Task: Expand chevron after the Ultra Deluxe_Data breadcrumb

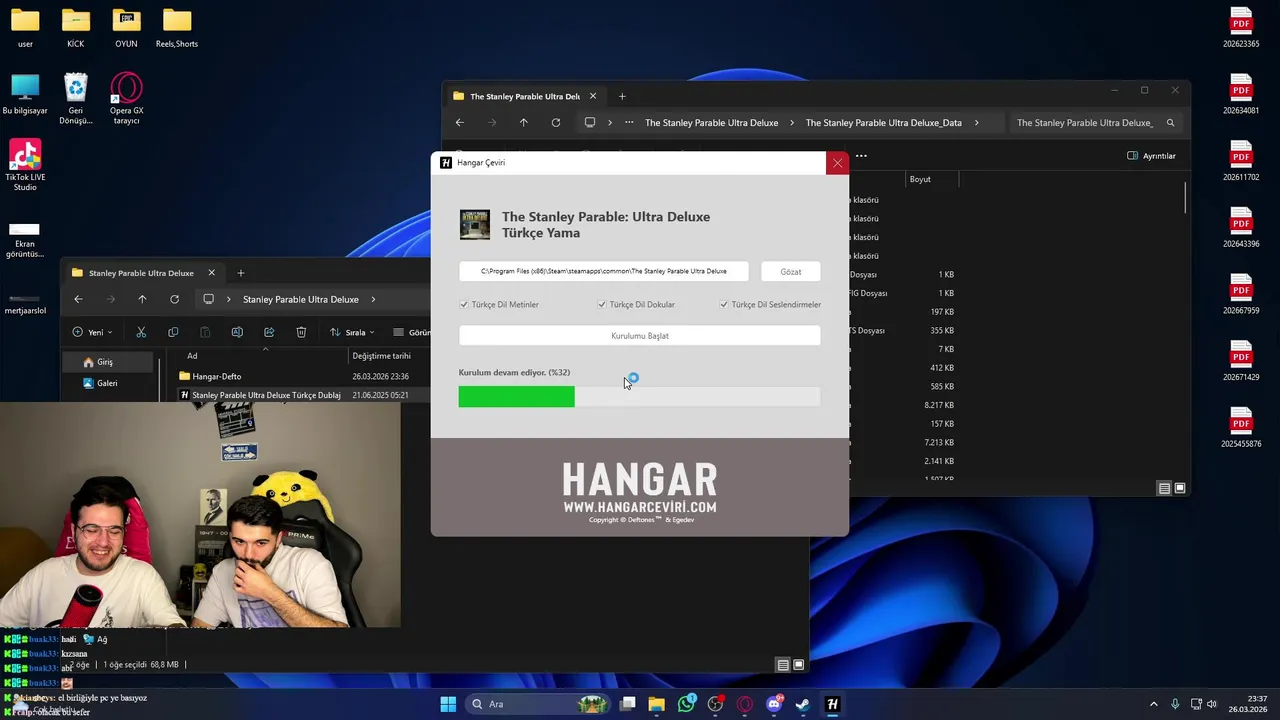Action: click(977, 123)
